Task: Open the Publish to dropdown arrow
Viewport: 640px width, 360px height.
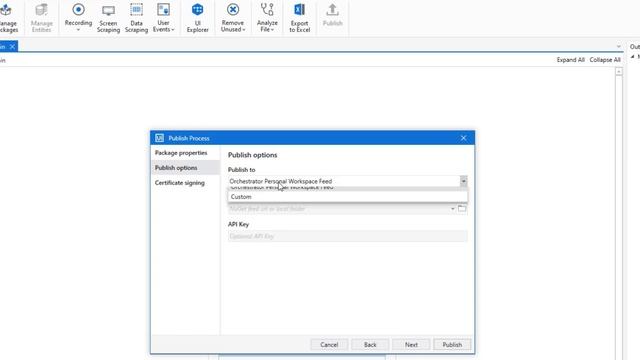Action: (x=463, y=181)
